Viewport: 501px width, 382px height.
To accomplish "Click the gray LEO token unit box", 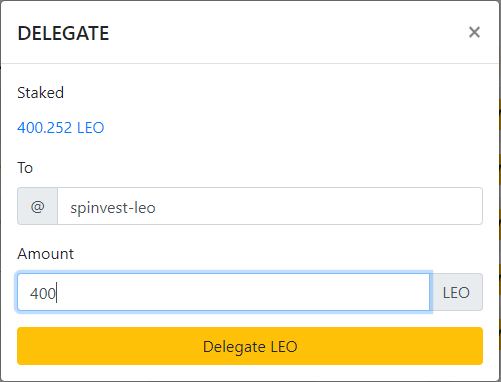I will click(x=456, y=292).
